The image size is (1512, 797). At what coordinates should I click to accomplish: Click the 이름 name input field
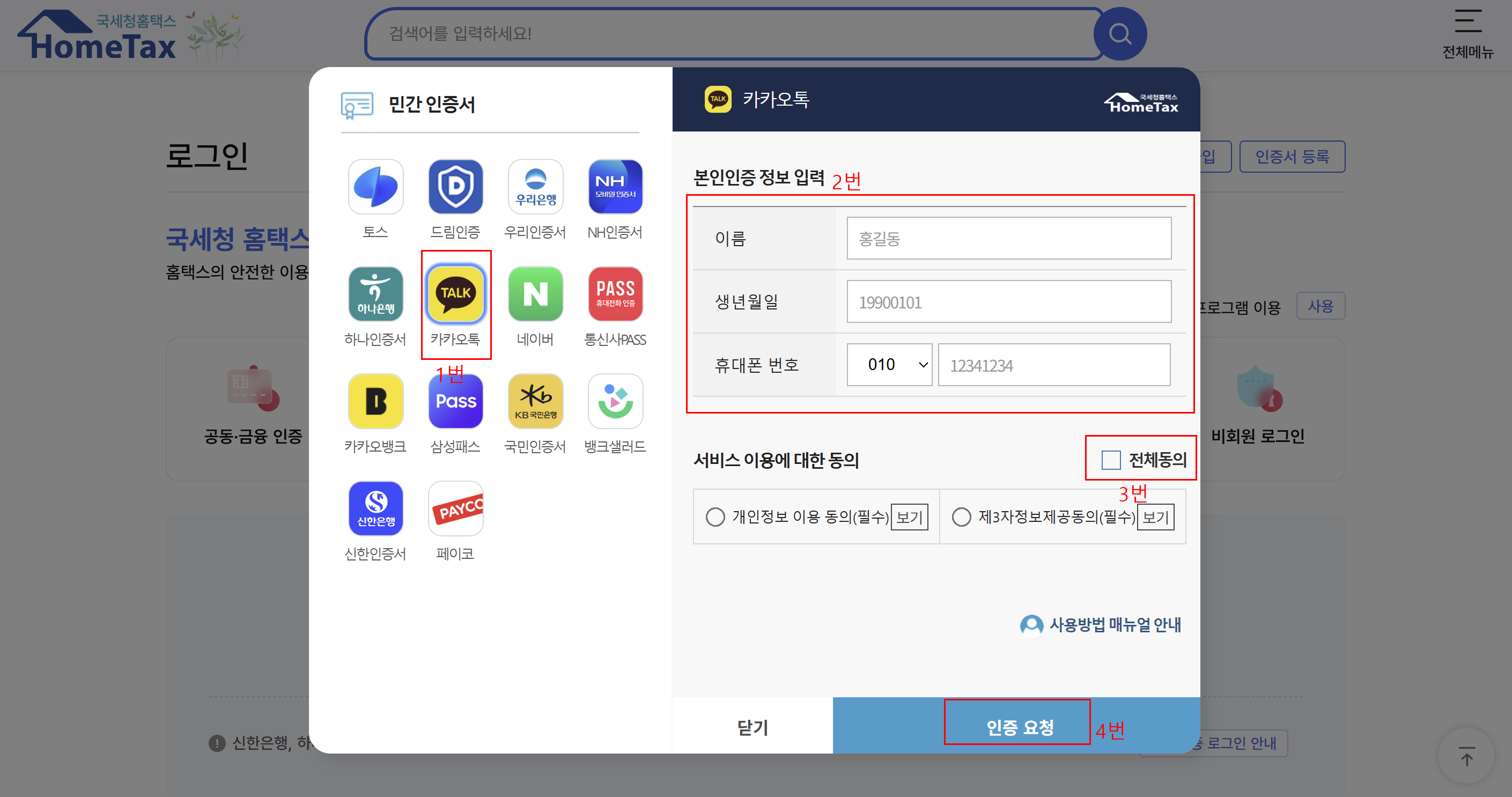click(x=1008, y=238)
